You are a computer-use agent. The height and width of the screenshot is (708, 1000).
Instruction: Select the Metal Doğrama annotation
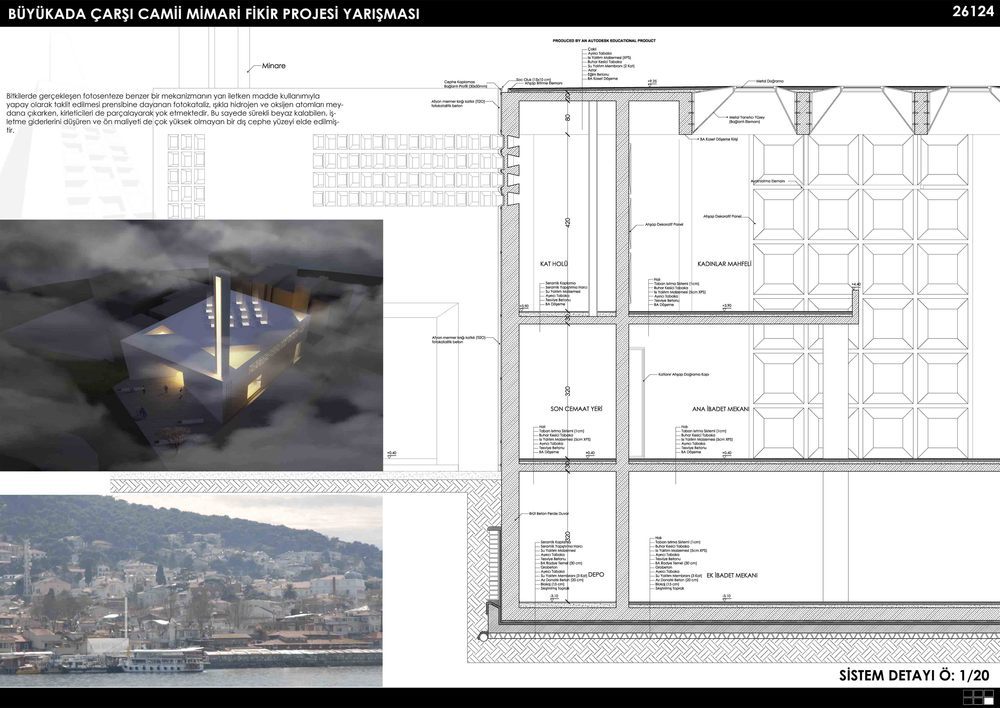[x=770, y=82]
